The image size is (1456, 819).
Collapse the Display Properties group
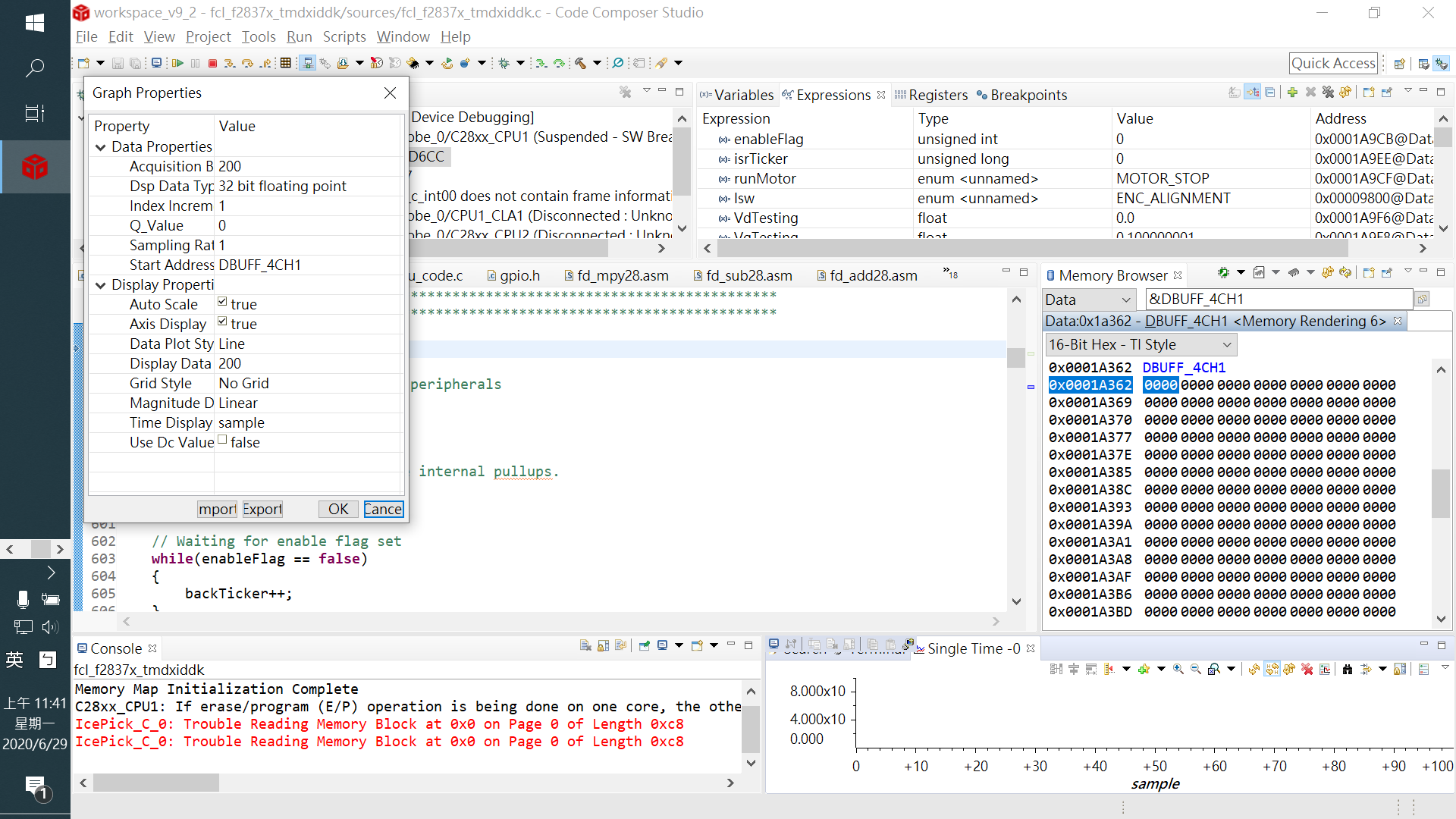[100, 285]
